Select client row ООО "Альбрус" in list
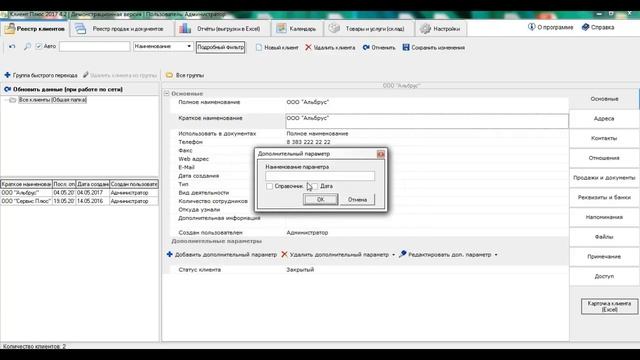Screen dimensions: 640x360 point(79,193)
